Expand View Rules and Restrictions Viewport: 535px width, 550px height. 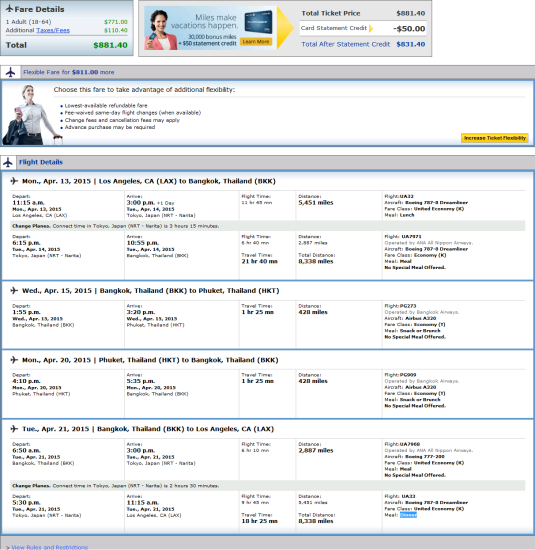(x=49, y=547)
